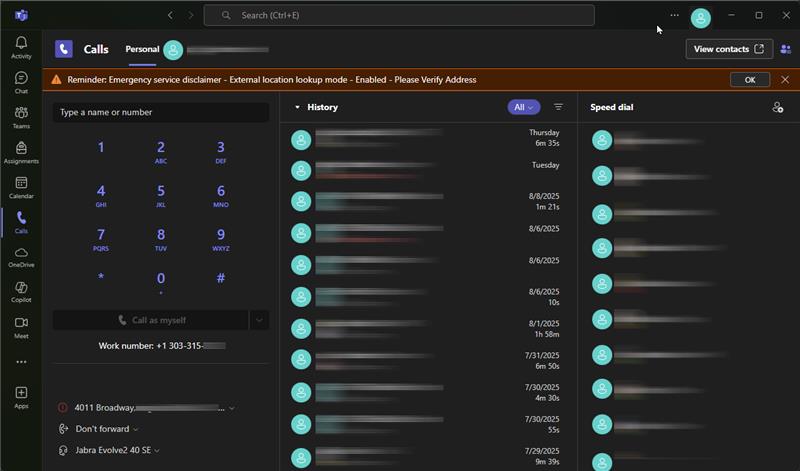Click OK on the reminder banner

point(749,80)
